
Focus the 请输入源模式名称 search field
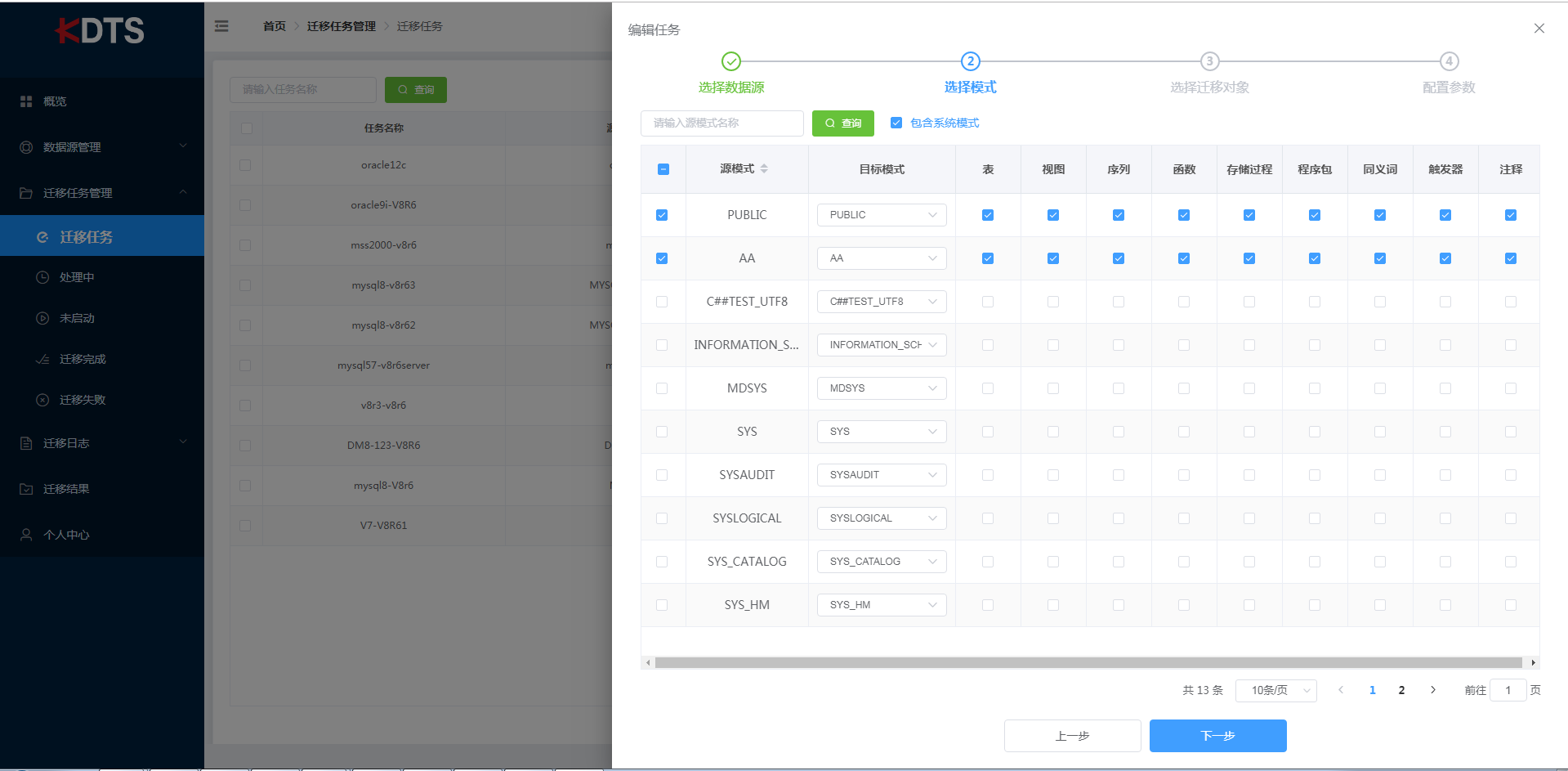tap(722, 123)
